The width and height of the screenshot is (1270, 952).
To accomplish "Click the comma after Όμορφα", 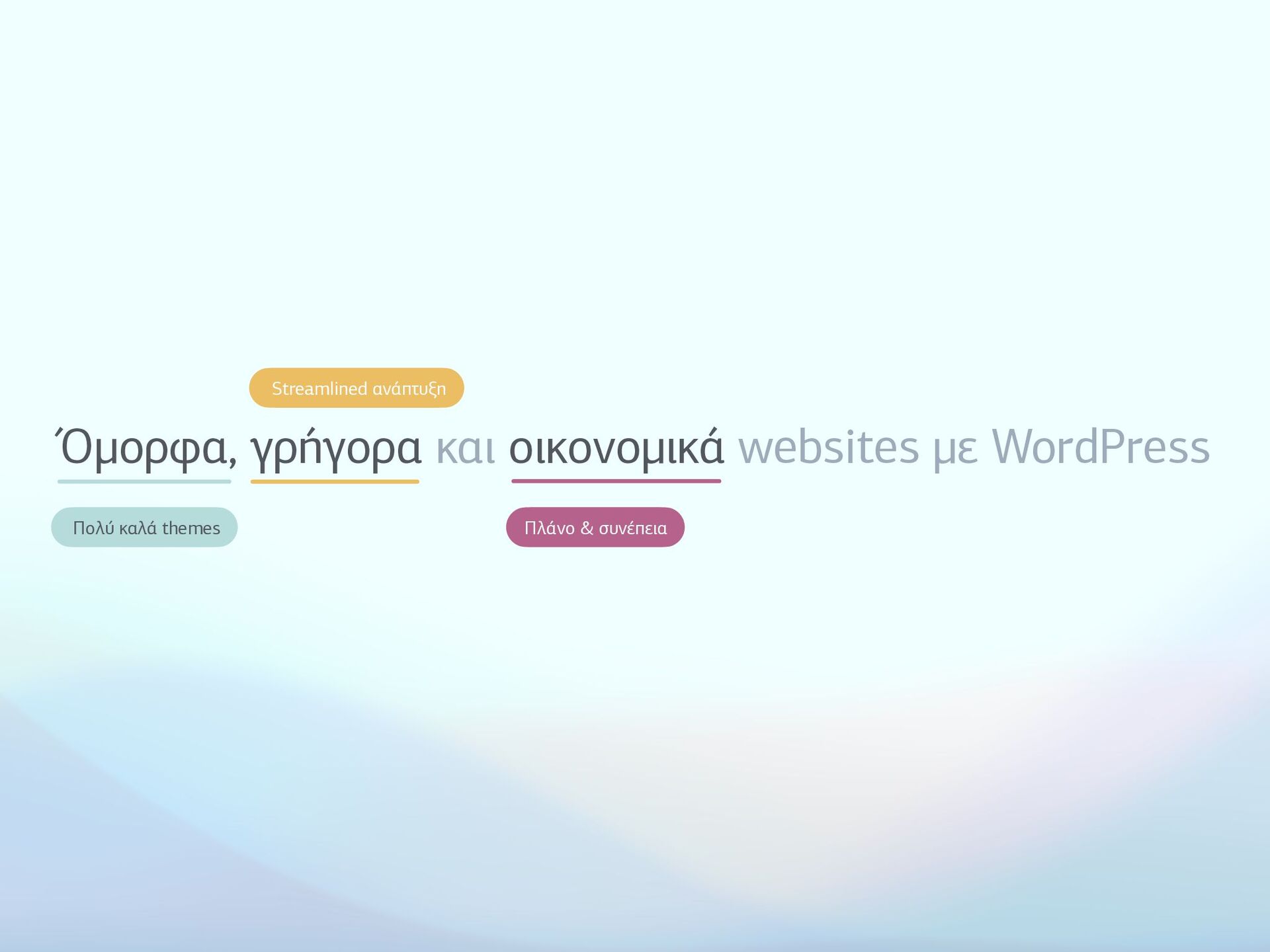I will [233, 461].
